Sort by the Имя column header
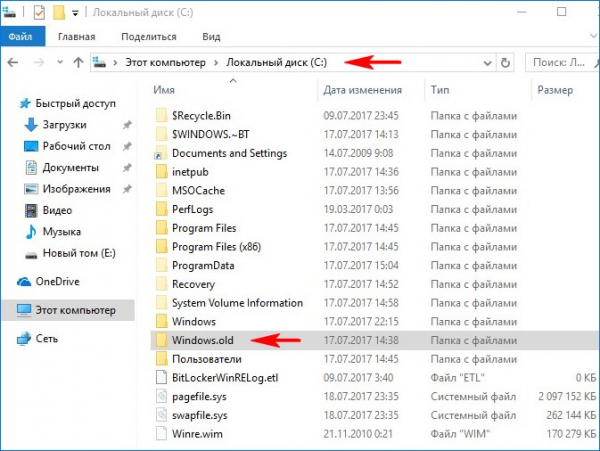 pyautogui.click(x=164, y=90)
